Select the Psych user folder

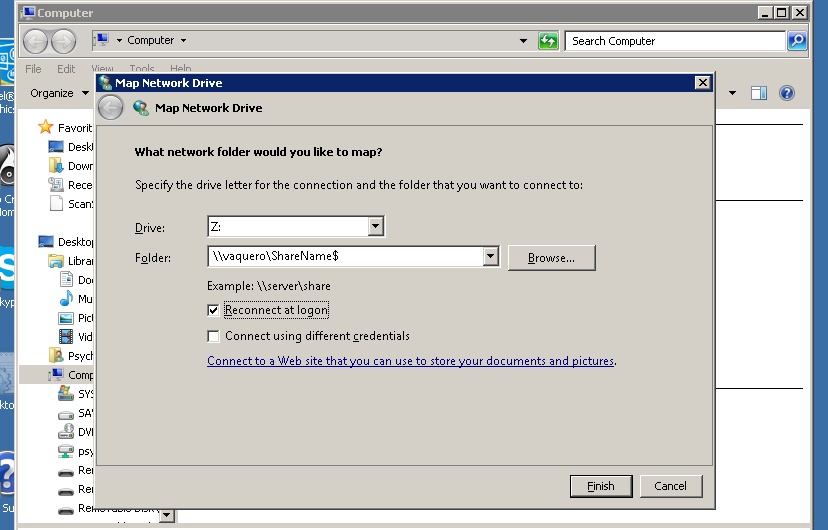pyautogui.click(x=70, y=356)
